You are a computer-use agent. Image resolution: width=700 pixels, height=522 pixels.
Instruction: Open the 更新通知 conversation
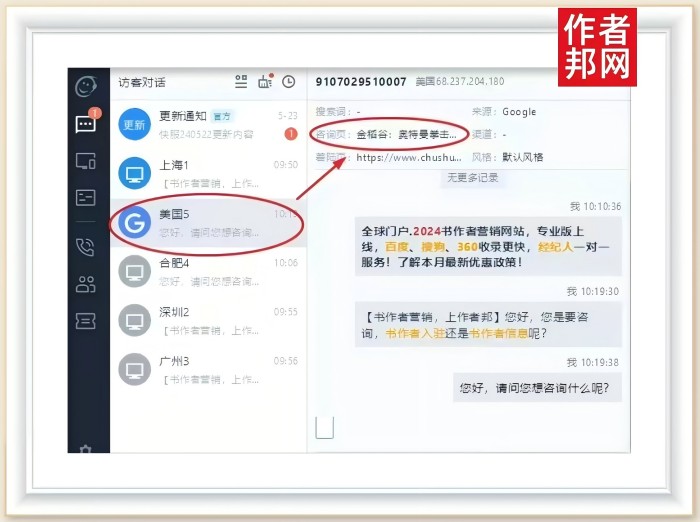207,124
